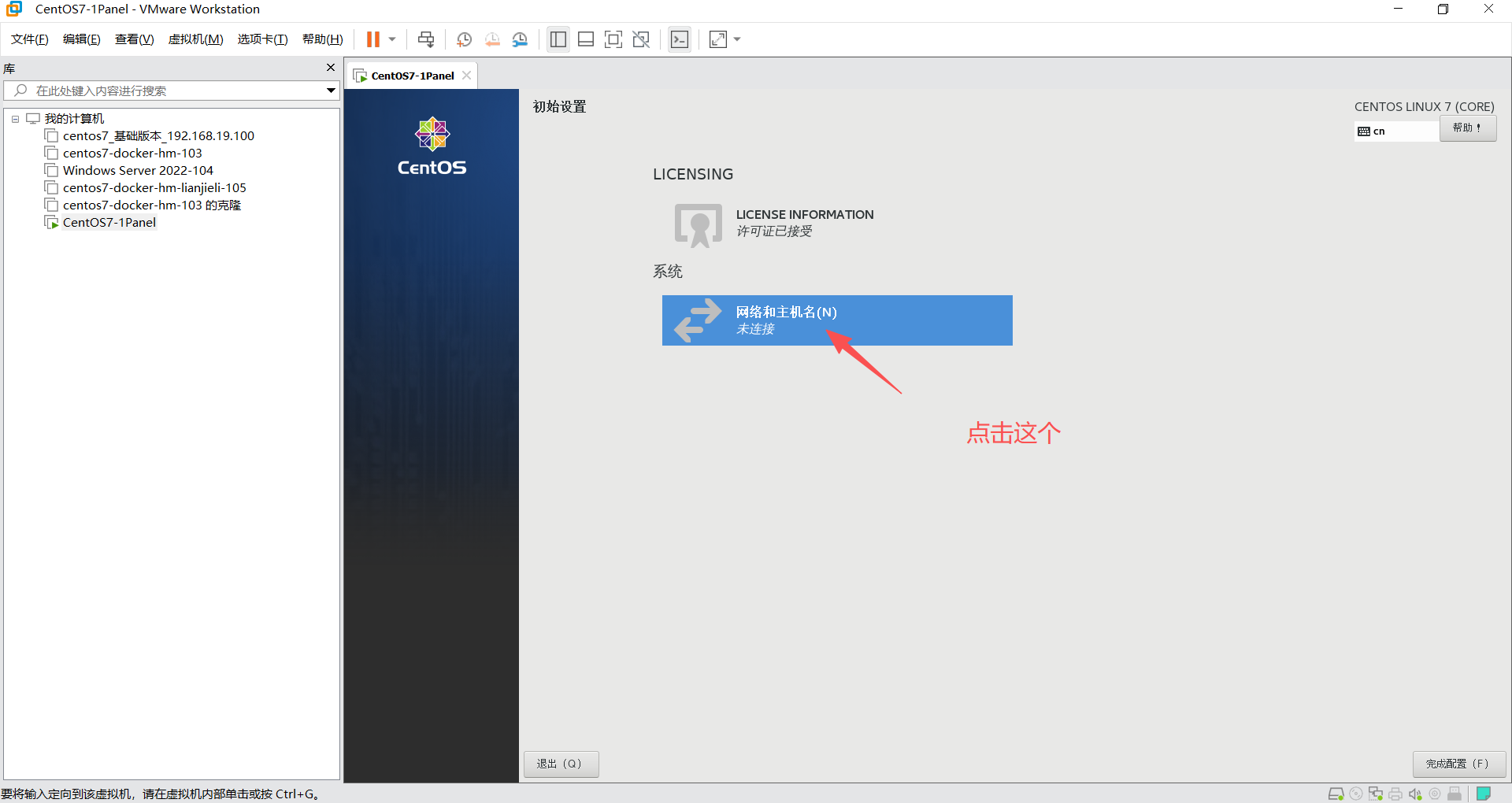The width and height of the screenshot is (1512, 803).
Task: Open the 编辑(E) menu
Action: tap(82, 39)
